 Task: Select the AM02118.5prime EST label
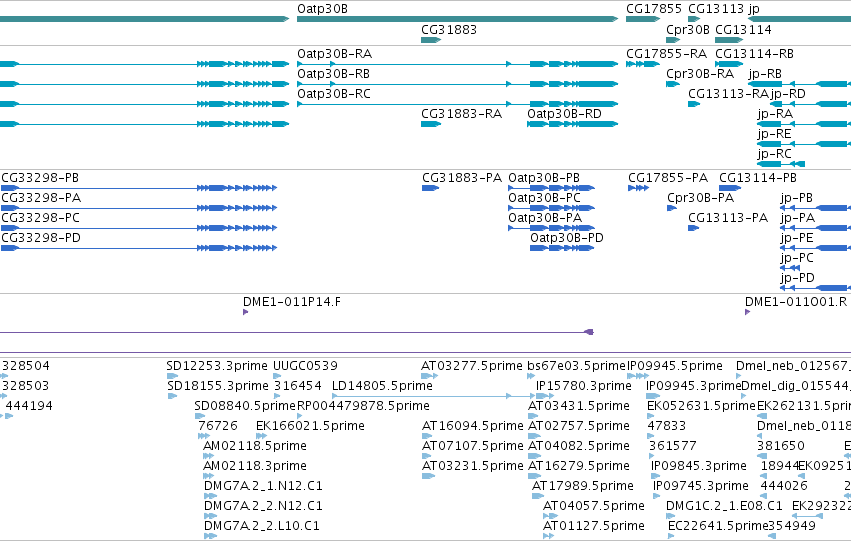[255, 447]
